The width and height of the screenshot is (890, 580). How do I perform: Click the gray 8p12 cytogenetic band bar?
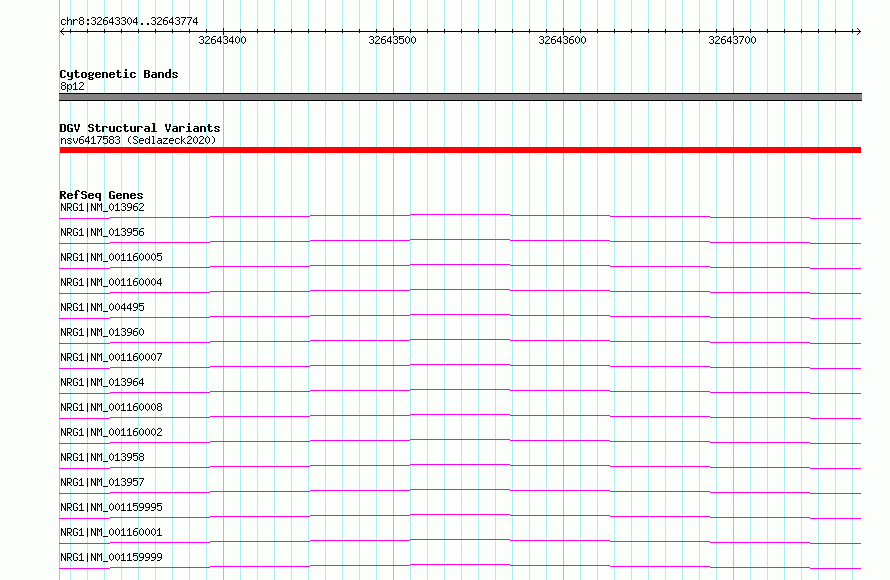click(460, 97)
